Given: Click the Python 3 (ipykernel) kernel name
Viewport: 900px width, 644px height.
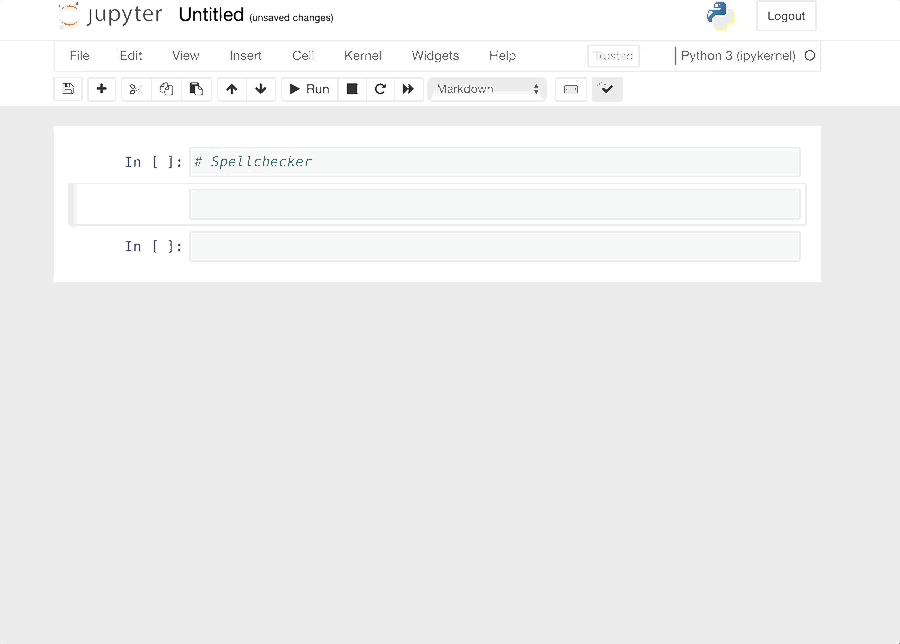Looking at the screenshot, I should (x=738, y=56).
